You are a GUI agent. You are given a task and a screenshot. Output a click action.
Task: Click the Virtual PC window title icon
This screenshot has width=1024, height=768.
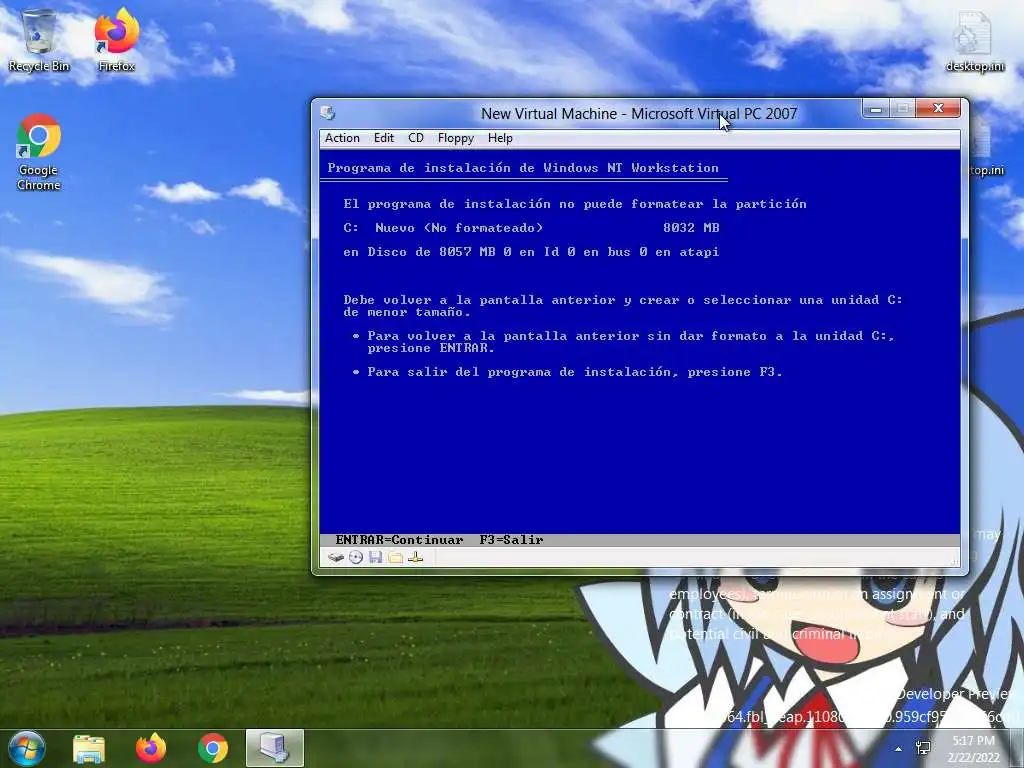tap(328, 113)
